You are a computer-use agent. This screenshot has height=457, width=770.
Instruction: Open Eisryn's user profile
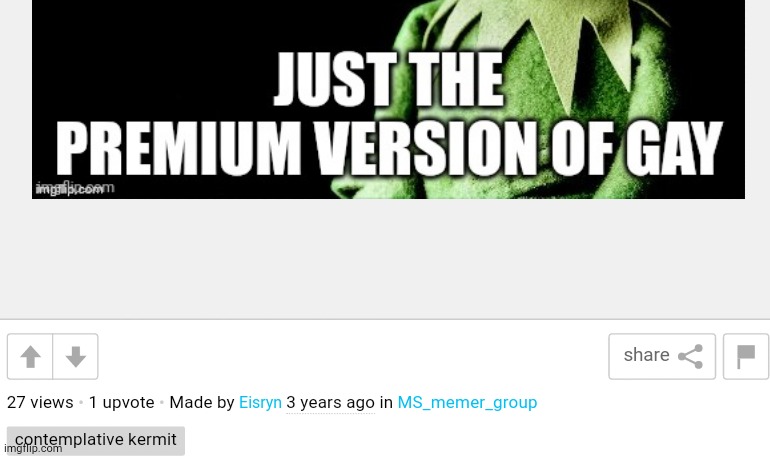[260, 403]
